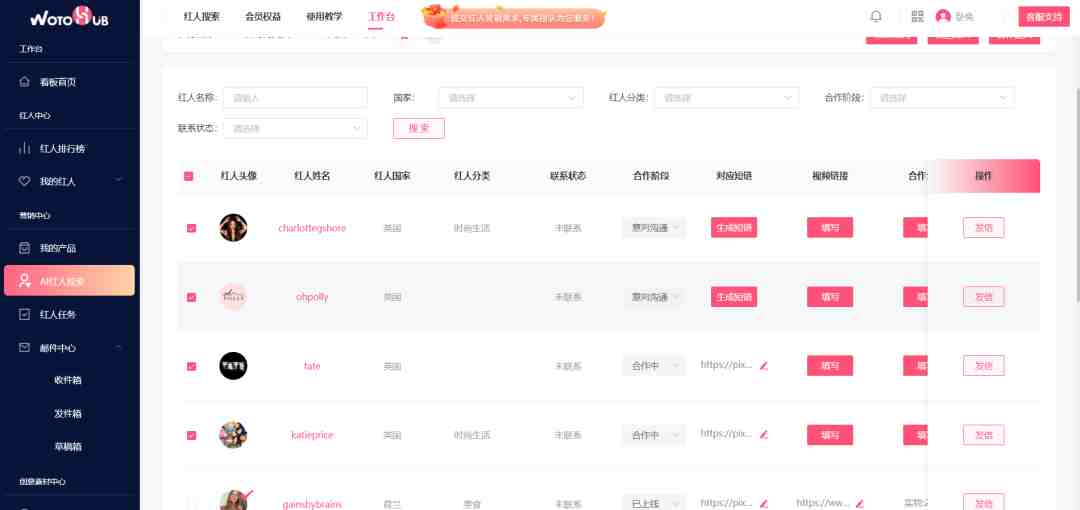1080x510 pixels.
Task: Click 发信 button for ohpolly
Action: [x=984, y=296]
